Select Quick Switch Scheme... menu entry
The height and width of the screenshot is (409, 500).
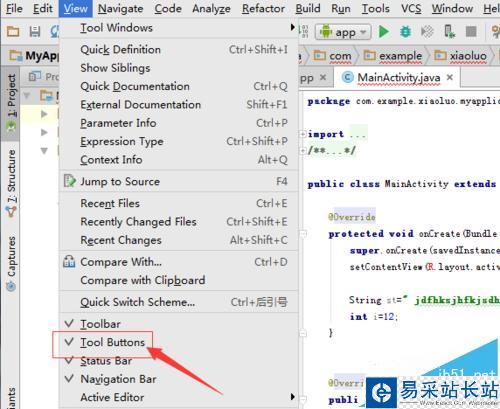click(x=179, y=302)
